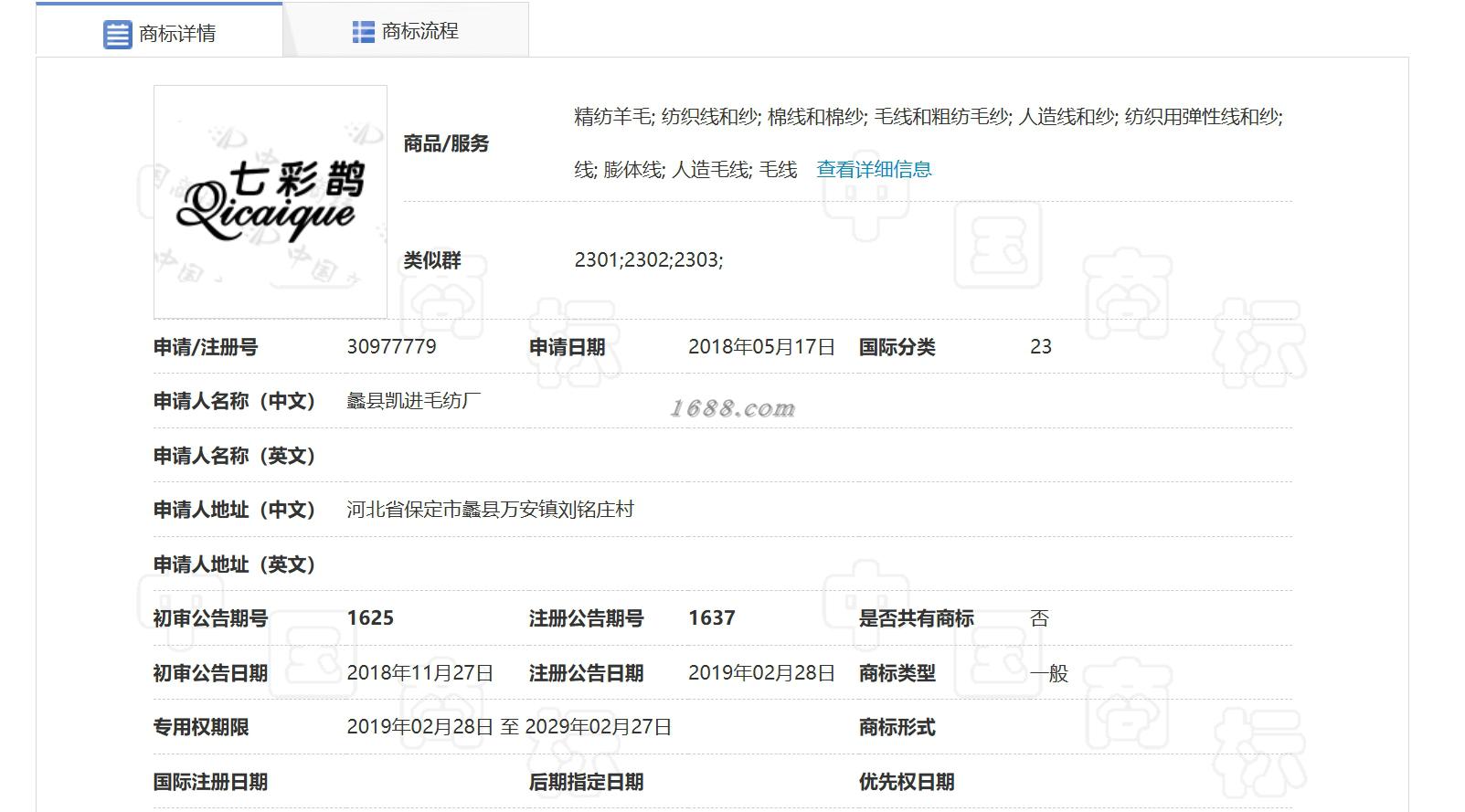Select the registration number 30977779

tap(391, 347)
